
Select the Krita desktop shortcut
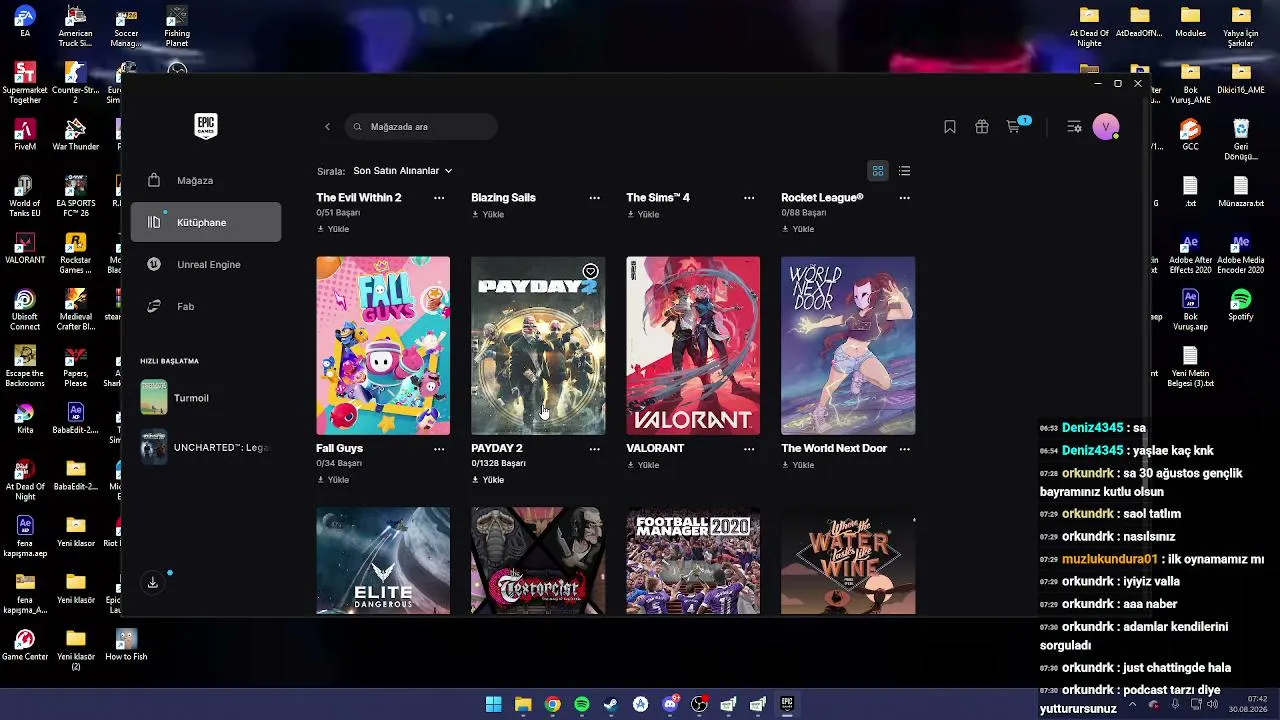pos(25,418)
